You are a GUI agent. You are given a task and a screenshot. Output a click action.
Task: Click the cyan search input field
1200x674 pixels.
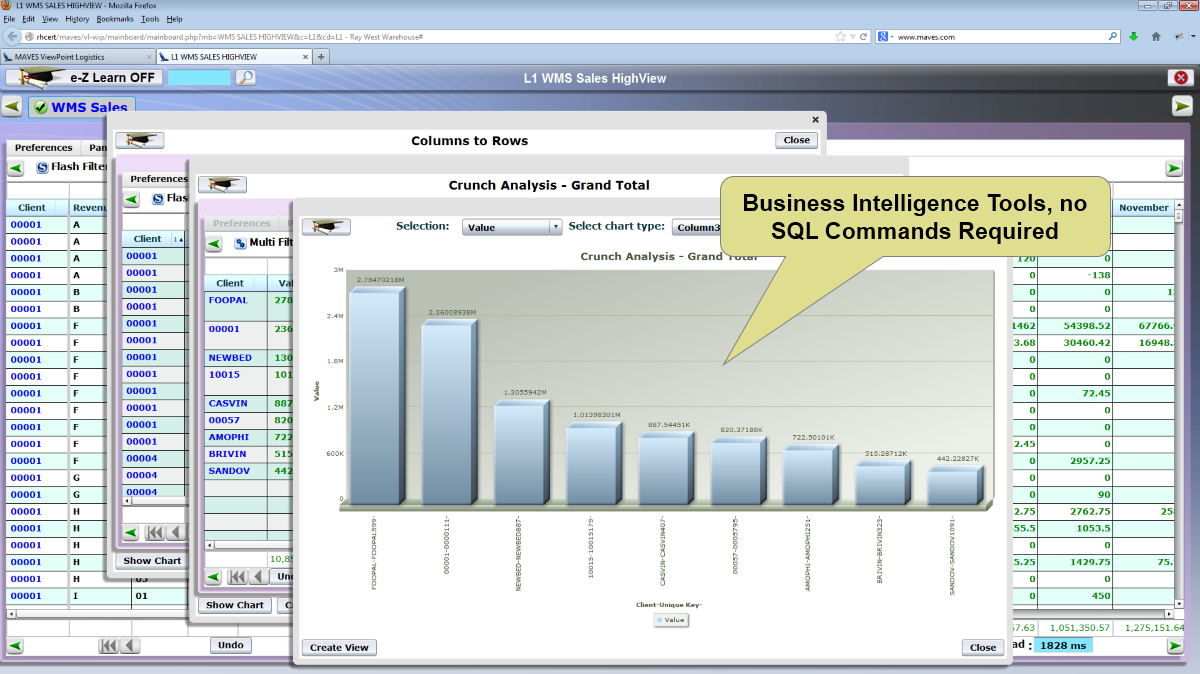point(199,78)
